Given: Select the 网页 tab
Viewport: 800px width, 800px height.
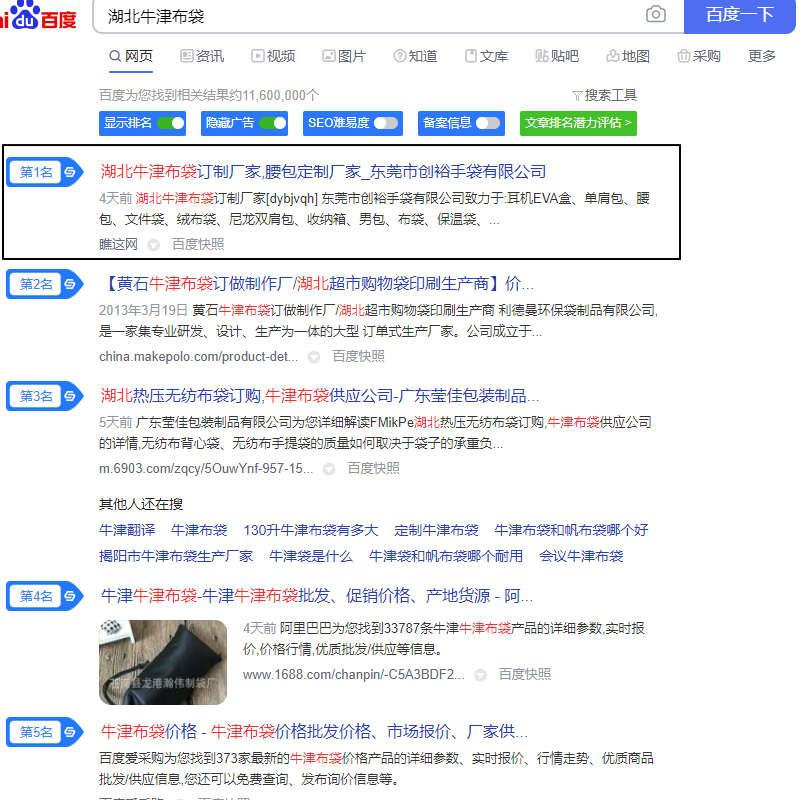Looking at the screenshot, I should 131,56.
